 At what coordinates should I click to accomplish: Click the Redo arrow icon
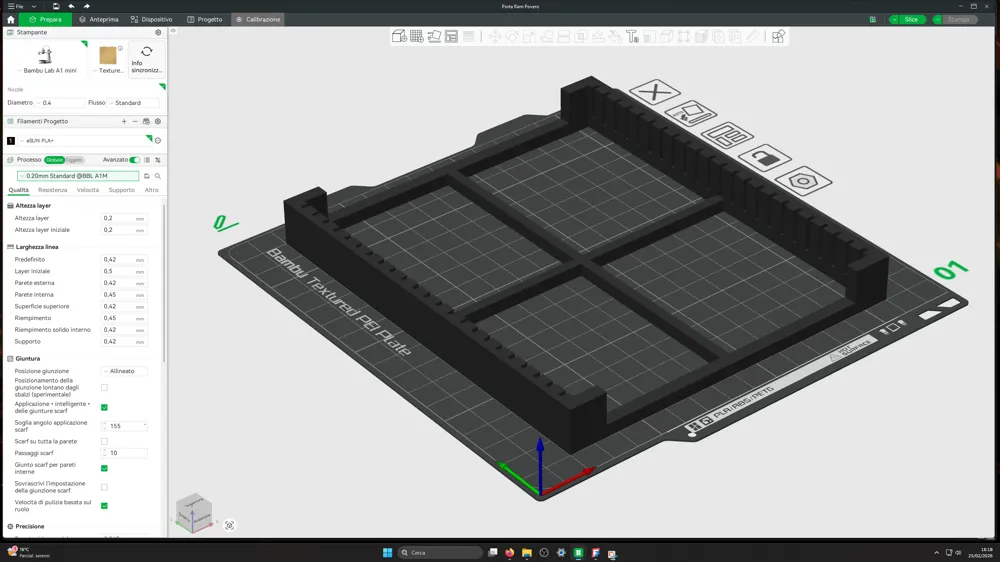87,6
